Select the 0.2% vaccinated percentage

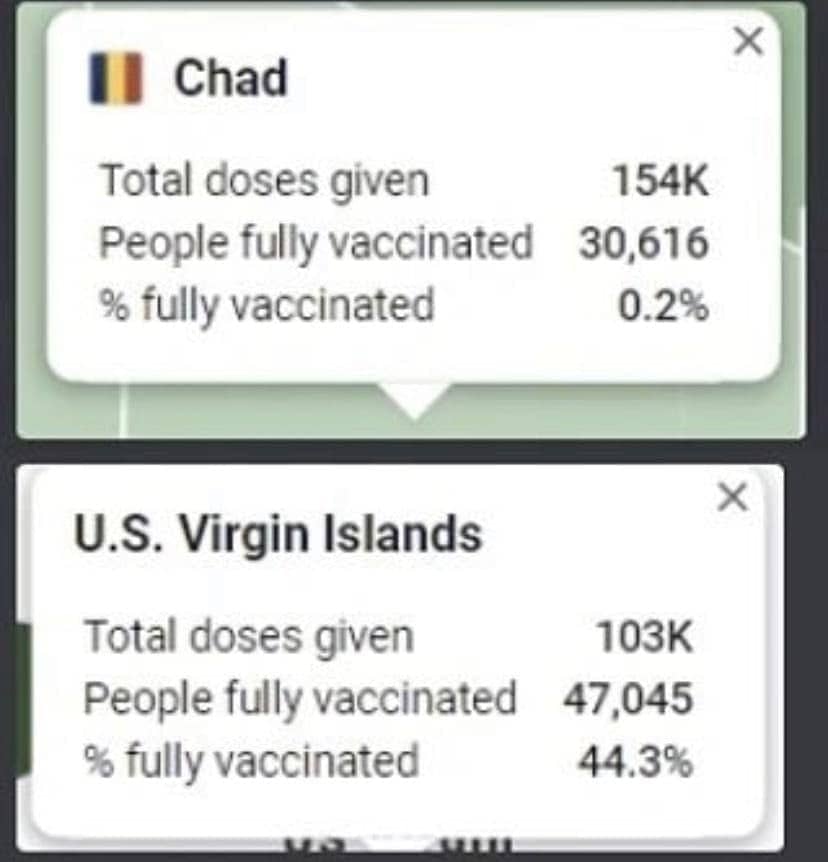pyautogui.click(x=663, y=306)
